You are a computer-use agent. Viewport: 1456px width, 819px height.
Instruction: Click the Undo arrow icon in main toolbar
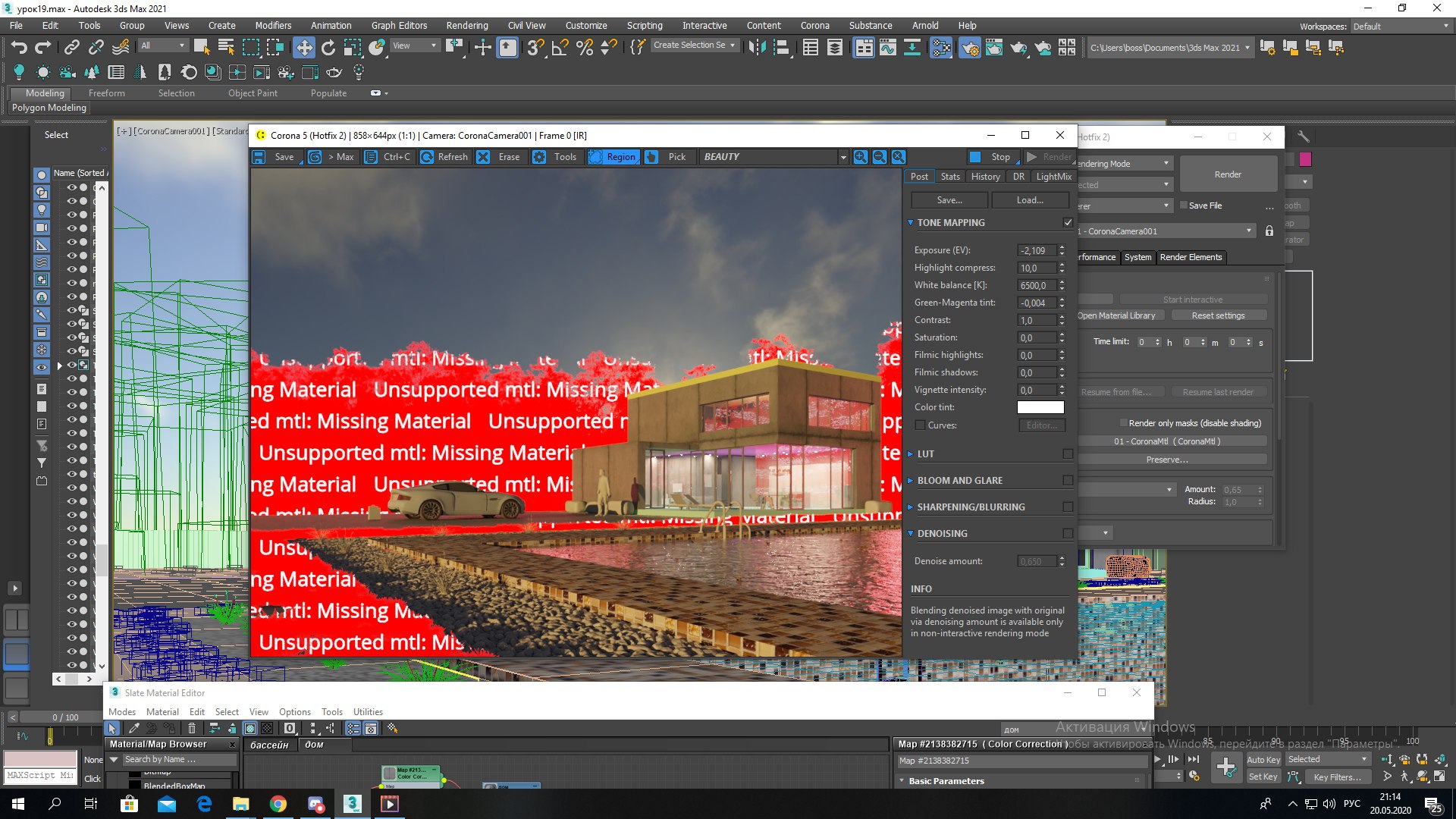click(19, 48)
